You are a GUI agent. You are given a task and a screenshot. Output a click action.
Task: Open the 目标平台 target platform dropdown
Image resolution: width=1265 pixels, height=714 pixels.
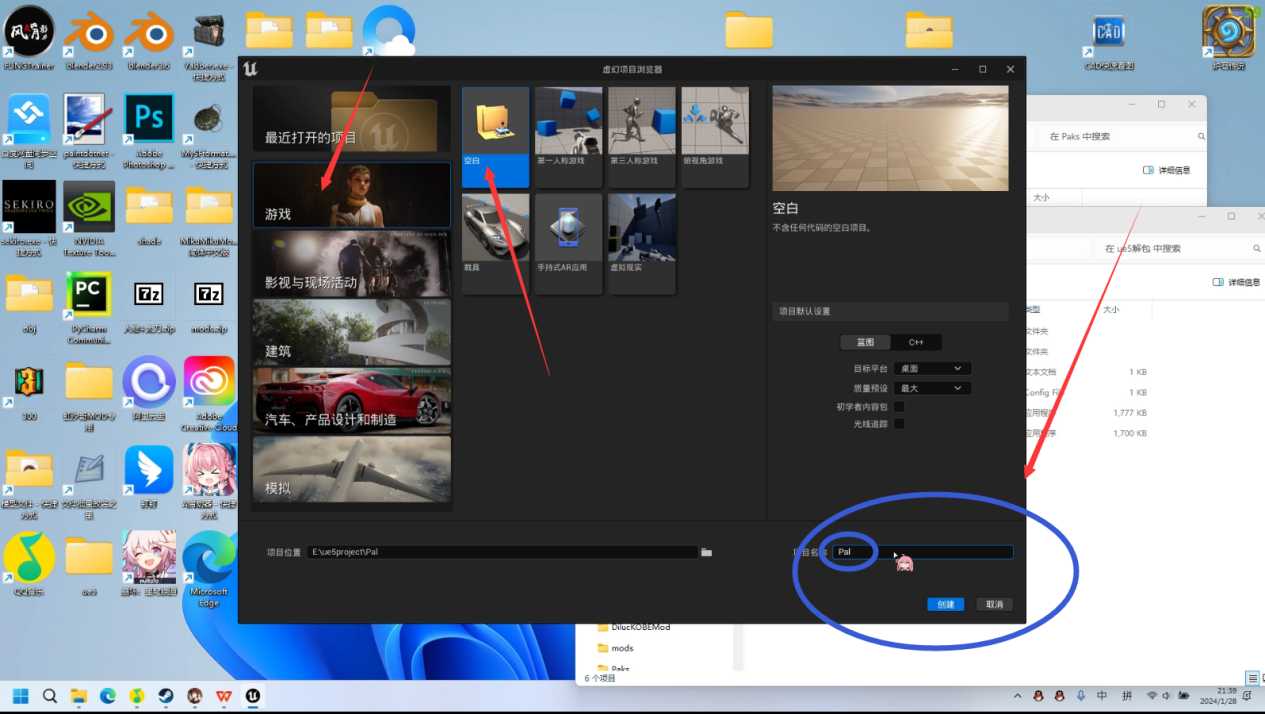tap(931, 369)
